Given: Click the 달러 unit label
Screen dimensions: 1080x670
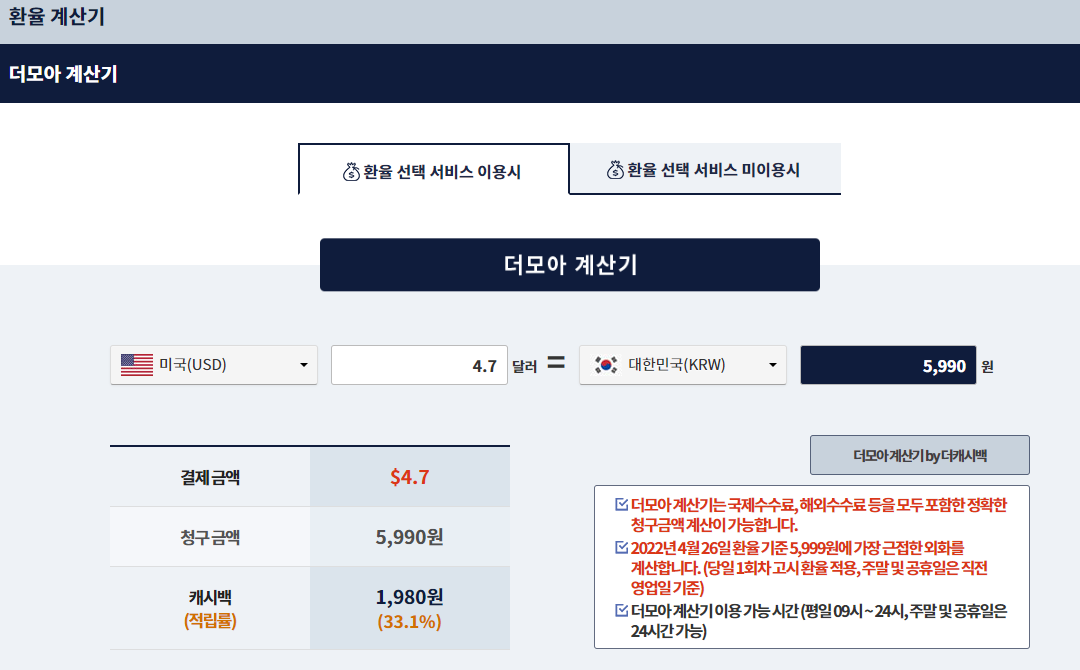Looking at the screenshot, I should [x=524, y=366].
